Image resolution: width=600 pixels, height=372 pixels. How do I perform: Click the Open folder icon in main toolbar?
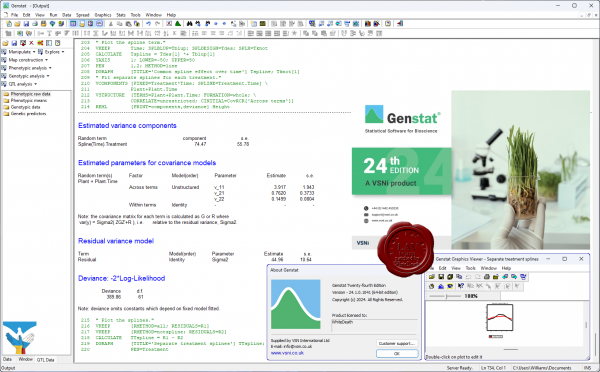(x=17, y=23)
